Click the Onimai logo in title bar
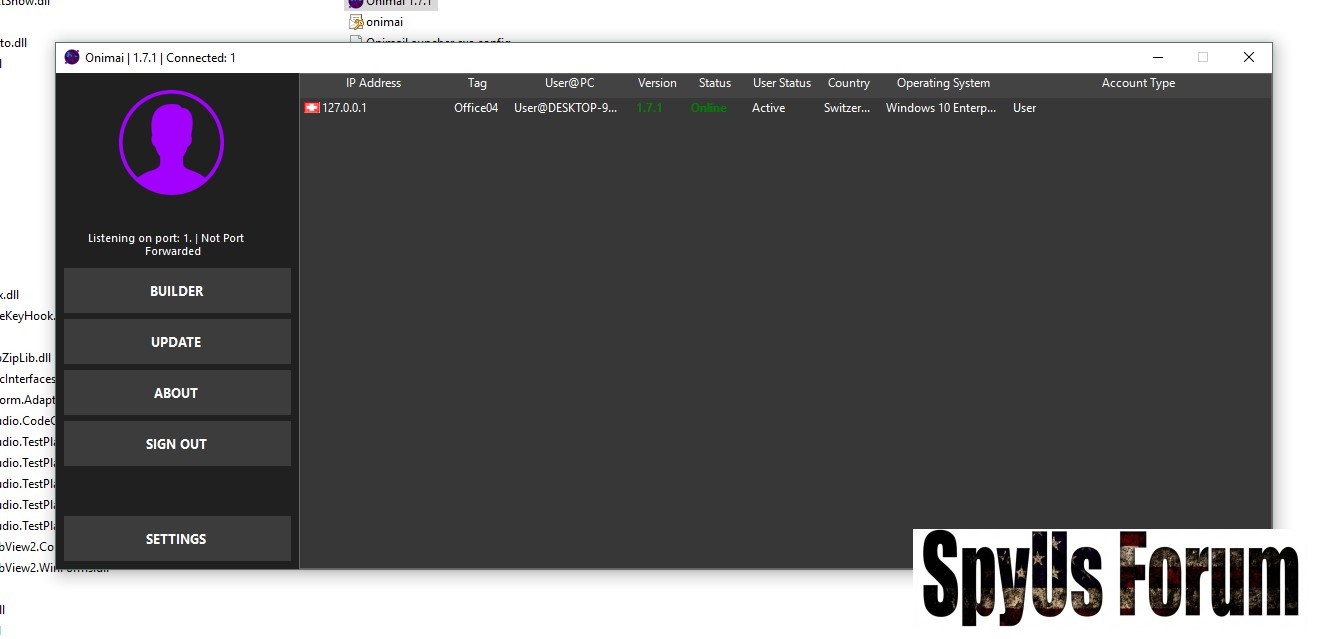 [72, 58]
